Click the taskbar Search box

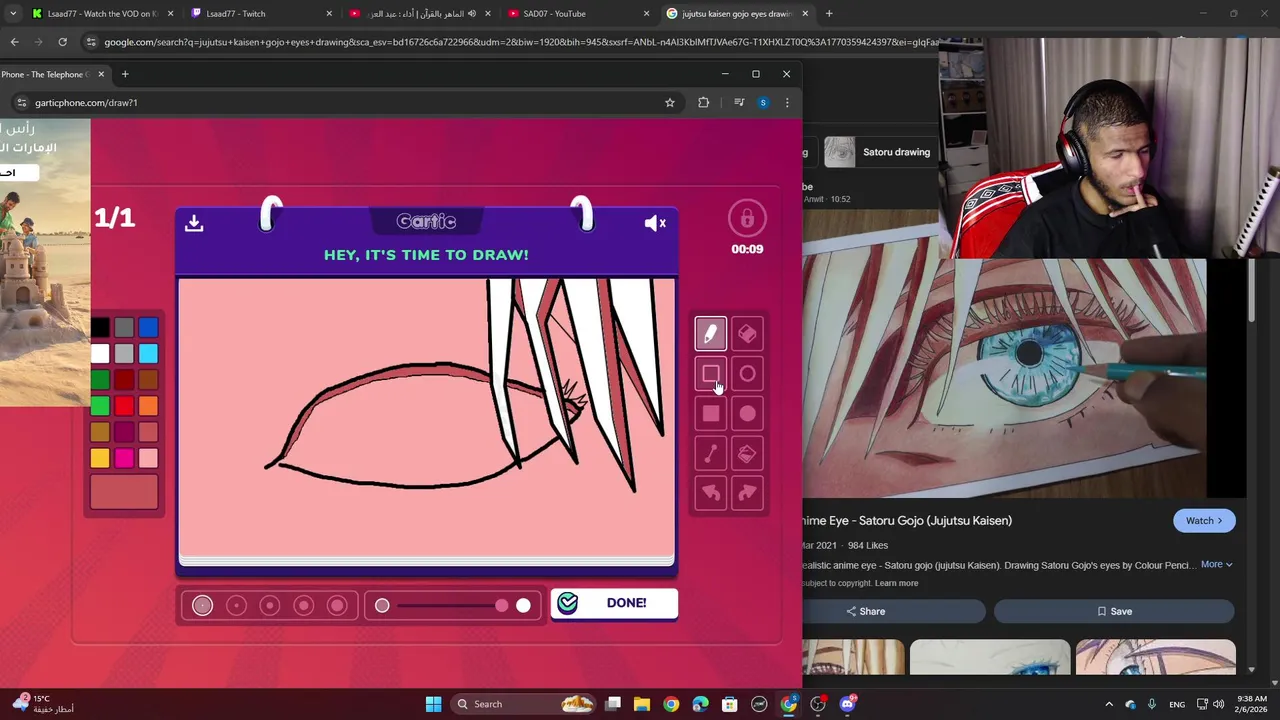tap(524, 704)
